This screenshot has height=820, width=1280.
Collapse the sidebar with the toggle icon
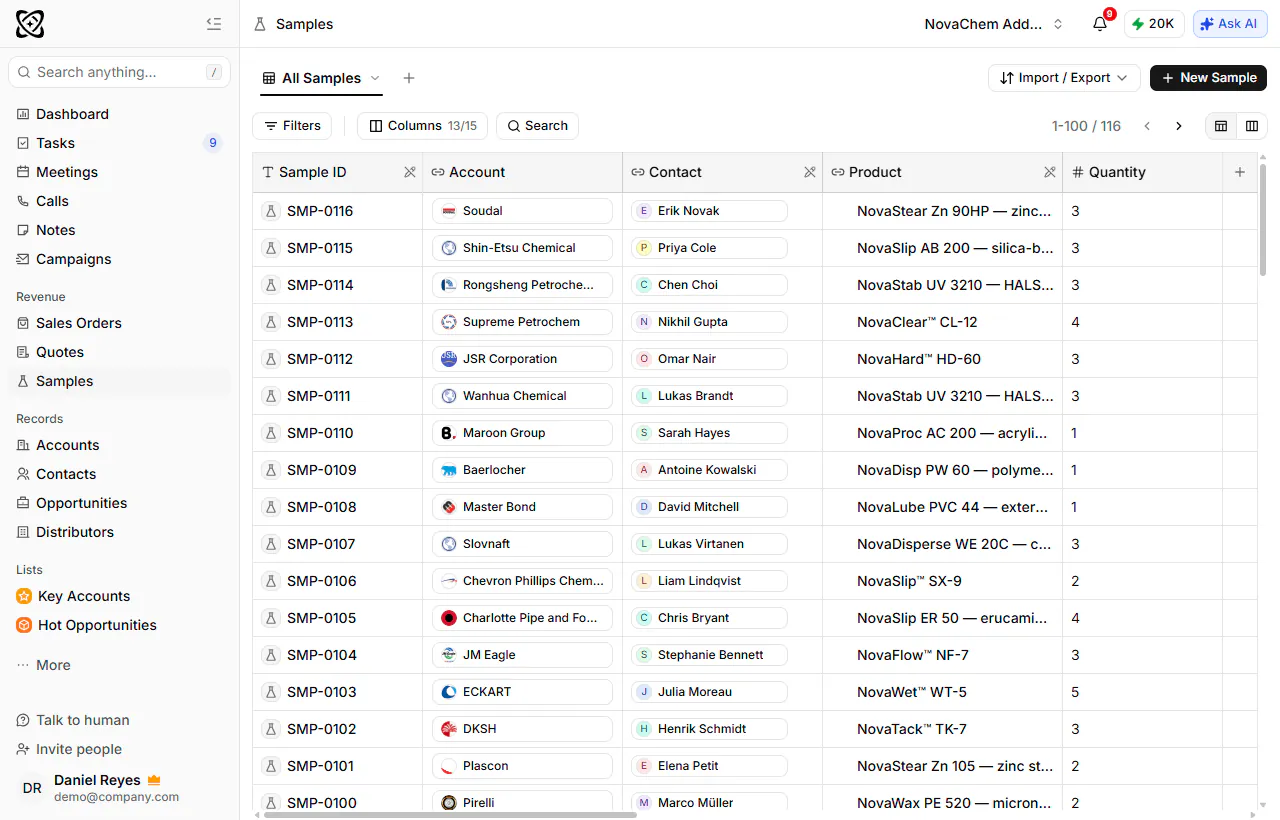click(x=213, y=24)
